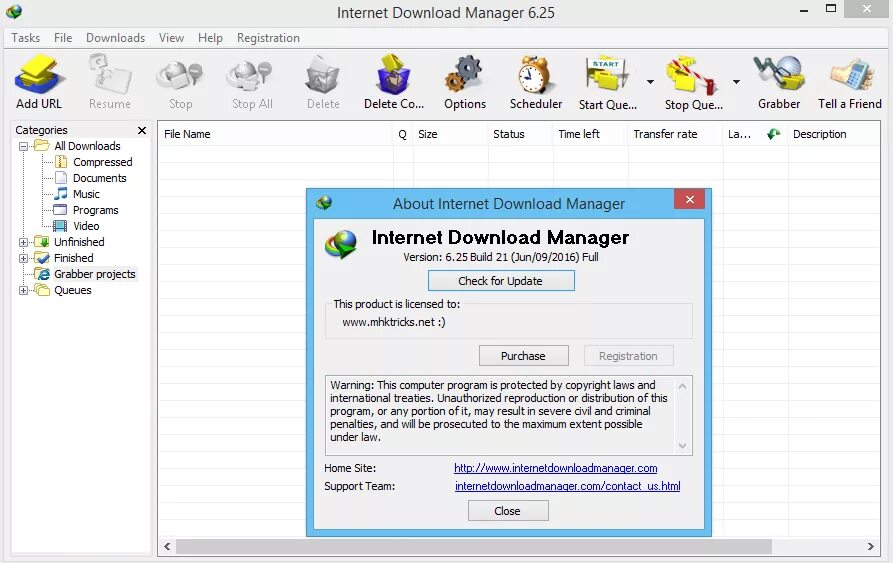
Task: Click the Check for Update button
Action: tap(501, 281)
